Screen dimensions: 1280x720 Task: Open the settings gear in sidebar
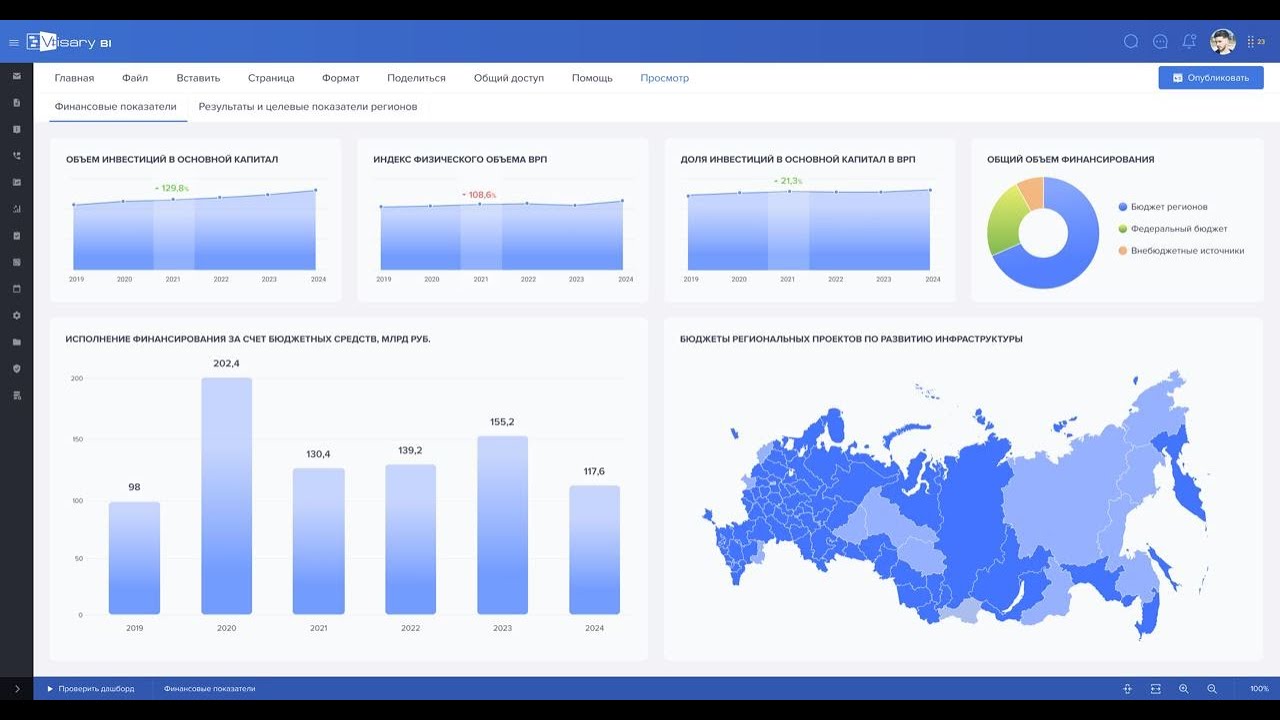point(17,316)
